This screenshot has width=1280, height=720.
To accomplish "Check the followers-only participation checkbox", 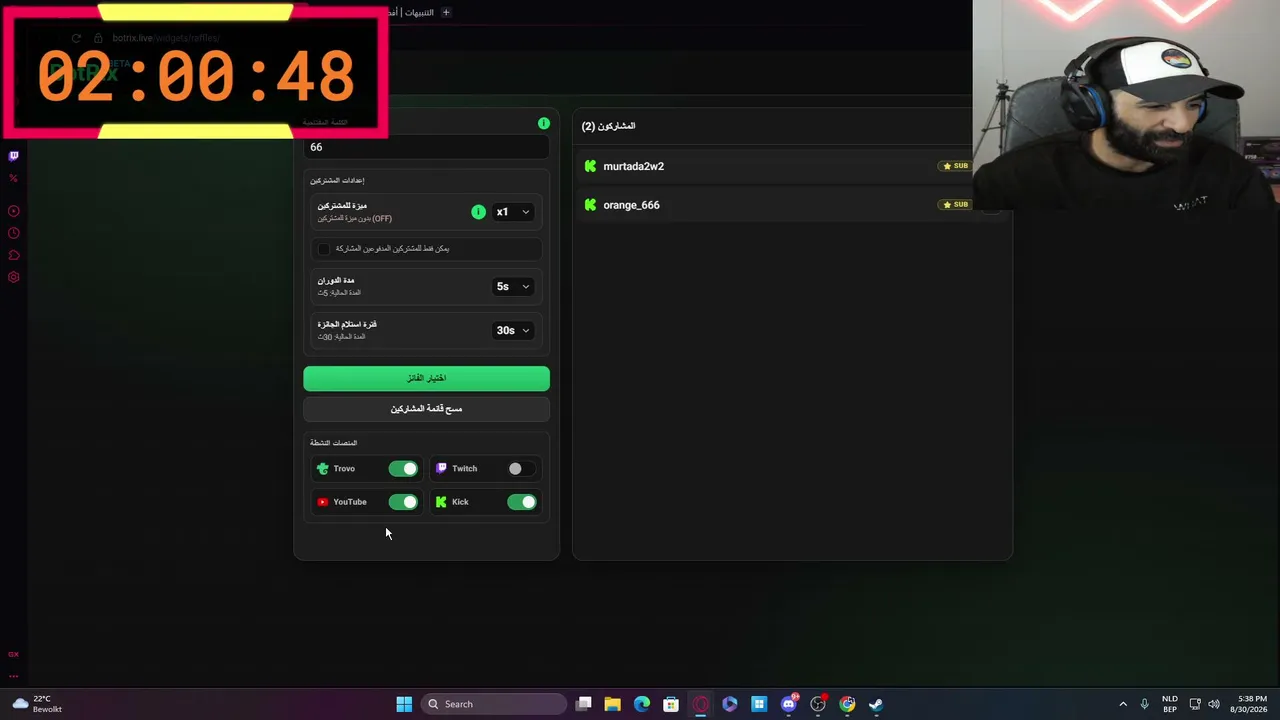I will tap(323, 248).
